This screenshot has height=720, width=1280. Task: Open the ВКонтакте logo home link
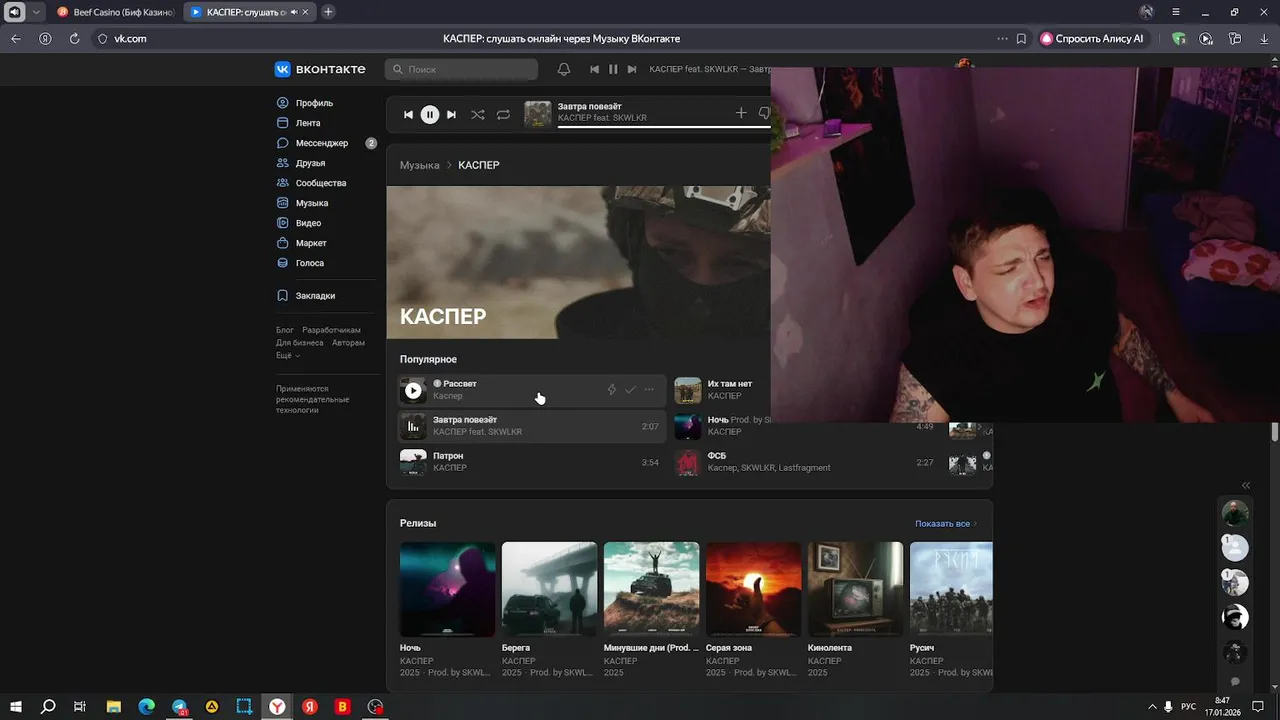[320, 69]
